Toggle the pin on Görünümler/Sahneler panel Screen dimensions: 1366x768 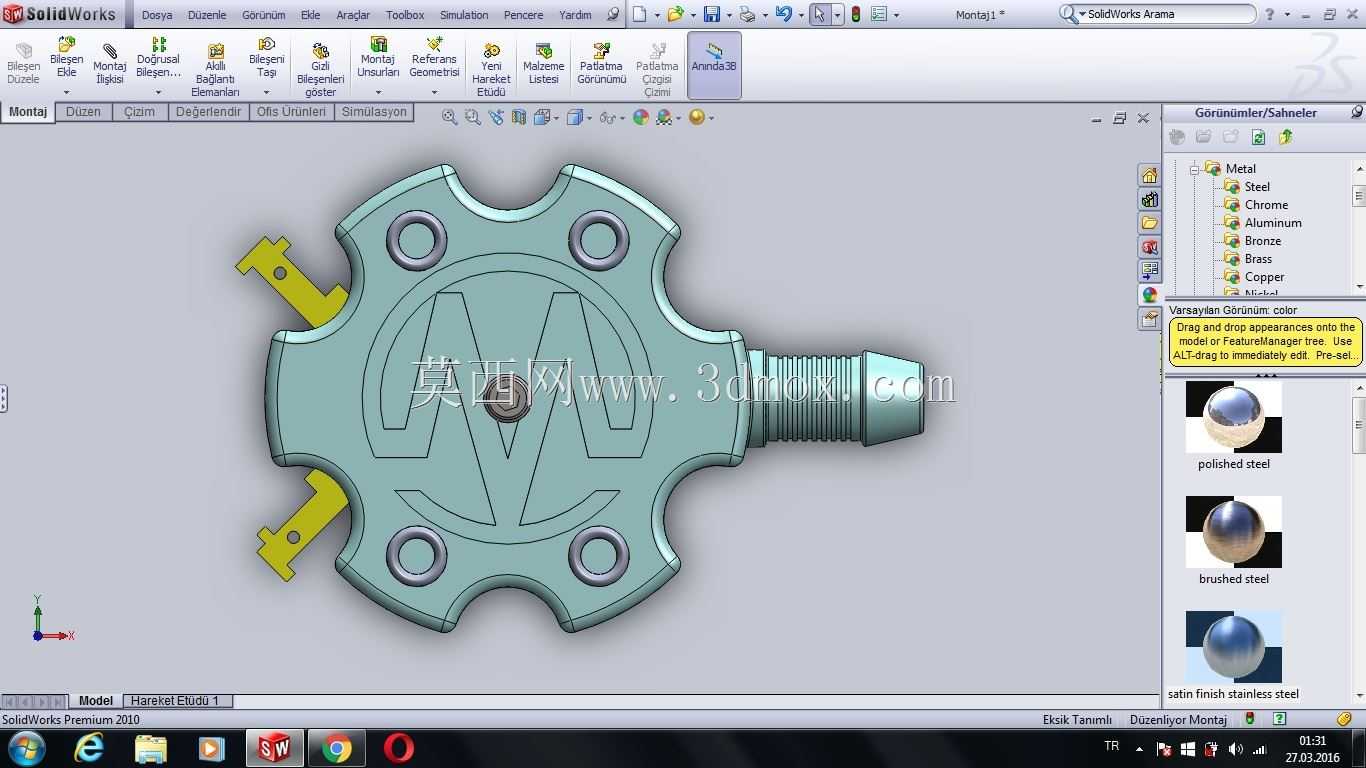pos(1357,112)
